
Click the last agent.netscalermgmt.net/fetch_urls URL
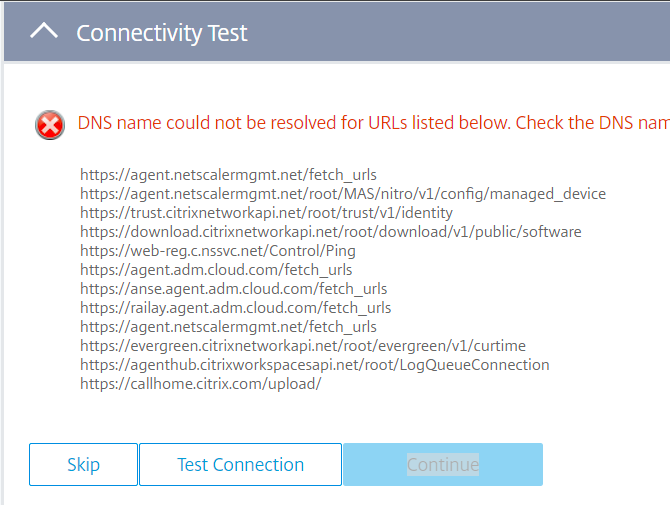tap(228, 327)
